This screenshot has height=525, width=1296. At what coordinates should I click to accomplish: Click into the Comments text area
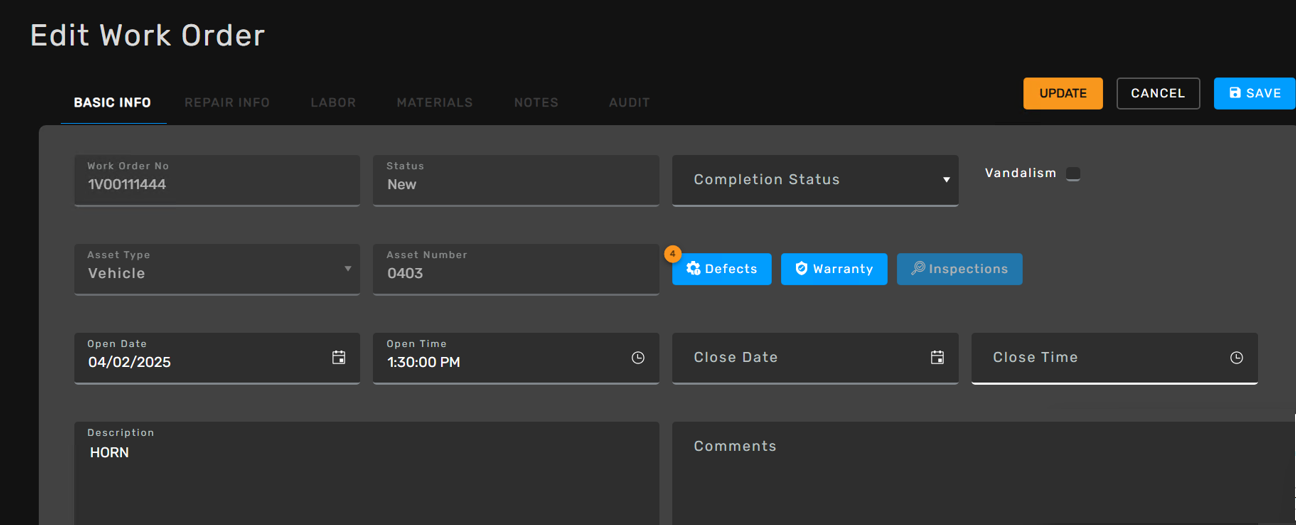coord(984,473)
